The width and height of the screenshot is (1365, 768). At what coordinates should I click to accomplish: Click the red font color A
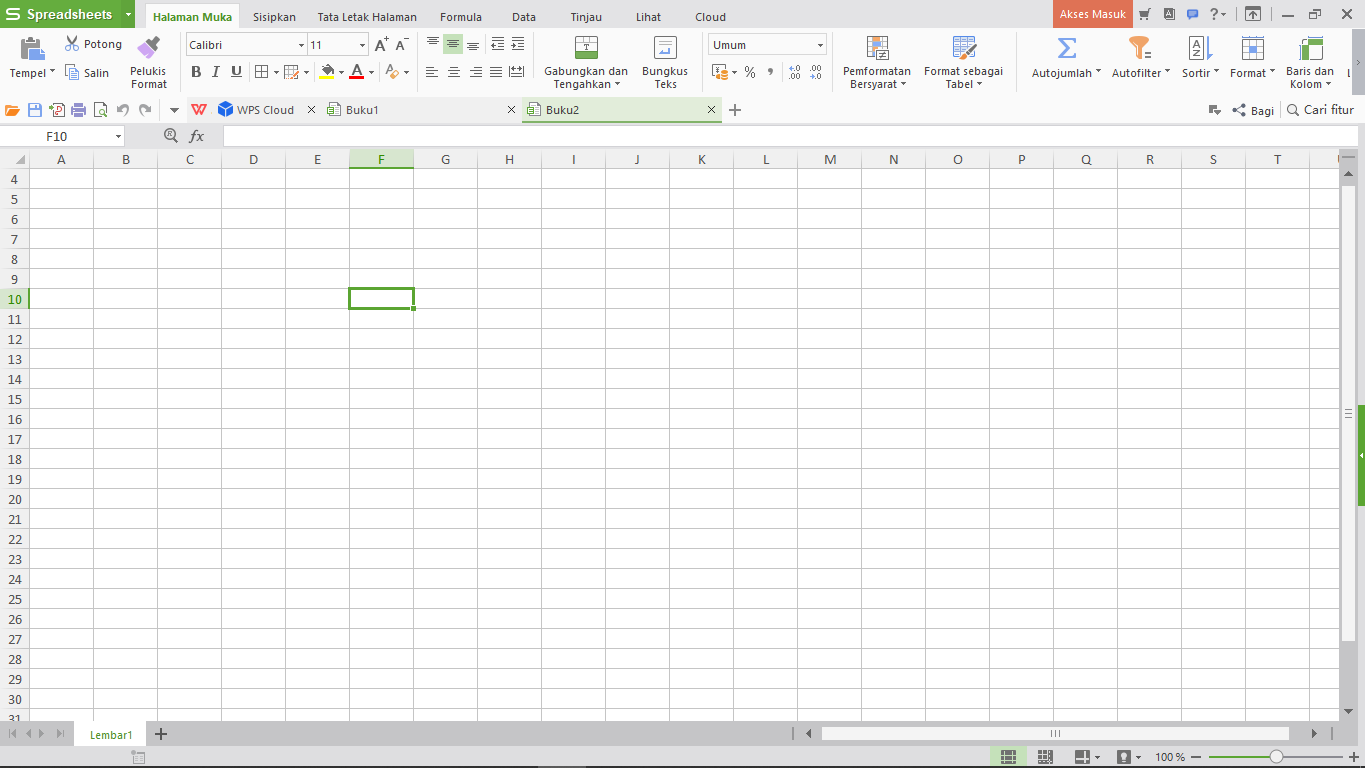(357, 72)
